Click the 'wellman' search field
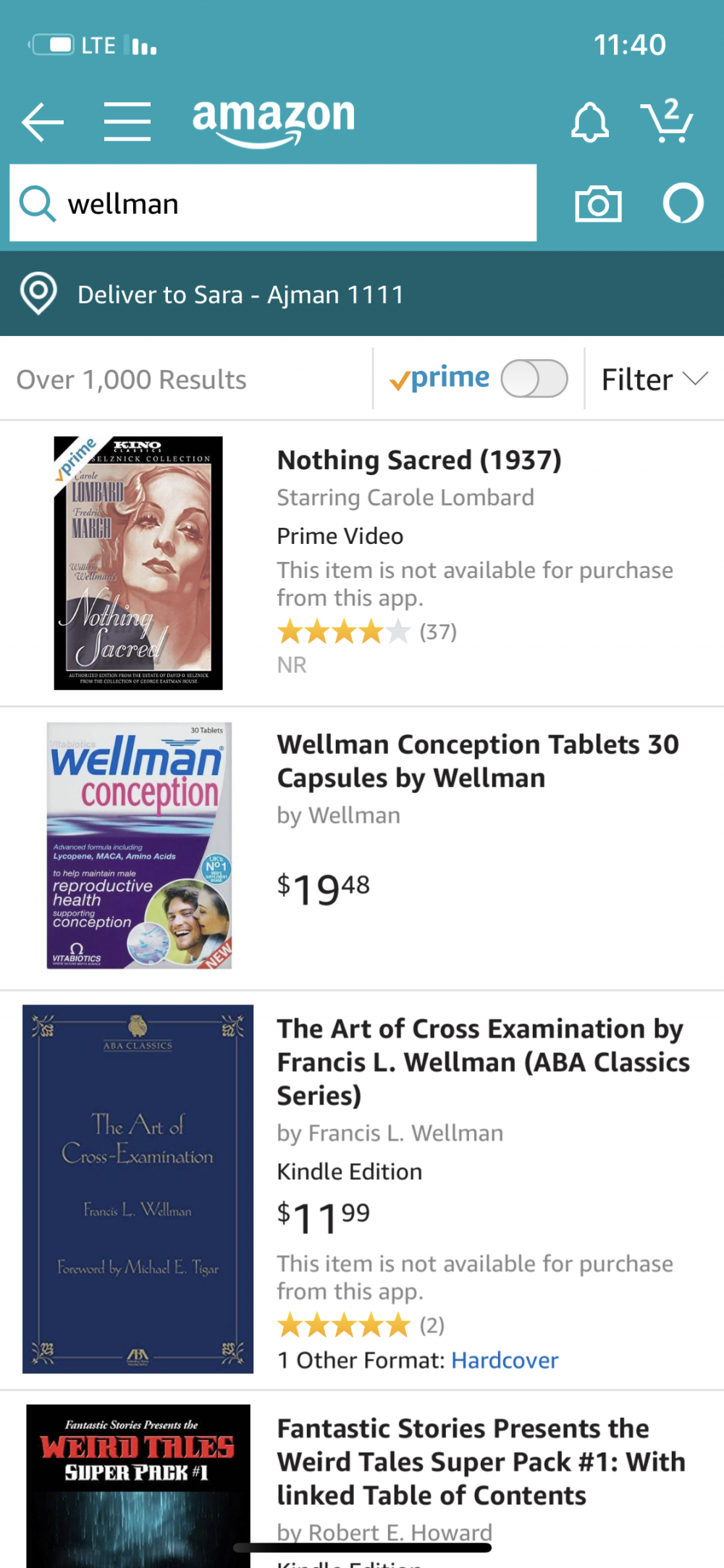 [290, 204]
